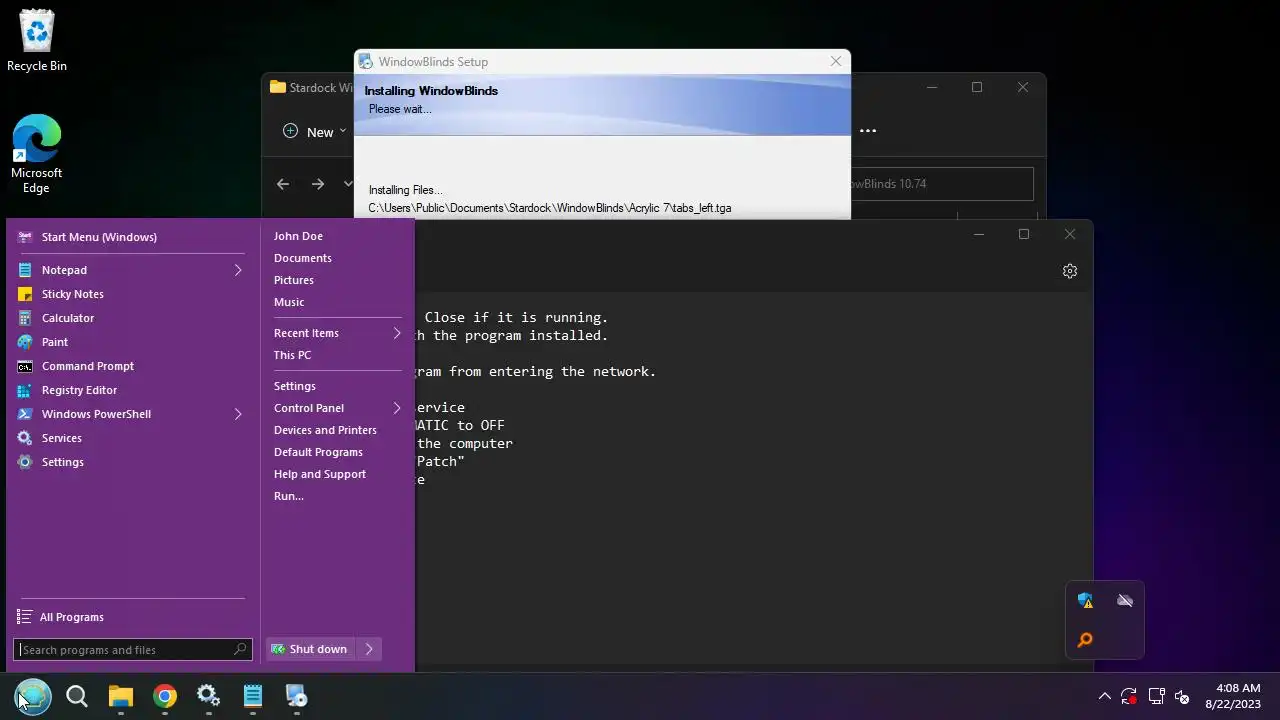Open the New dropdown in Explorer
The width and height of the screenshot is (1280, 720).
[315, 131]
